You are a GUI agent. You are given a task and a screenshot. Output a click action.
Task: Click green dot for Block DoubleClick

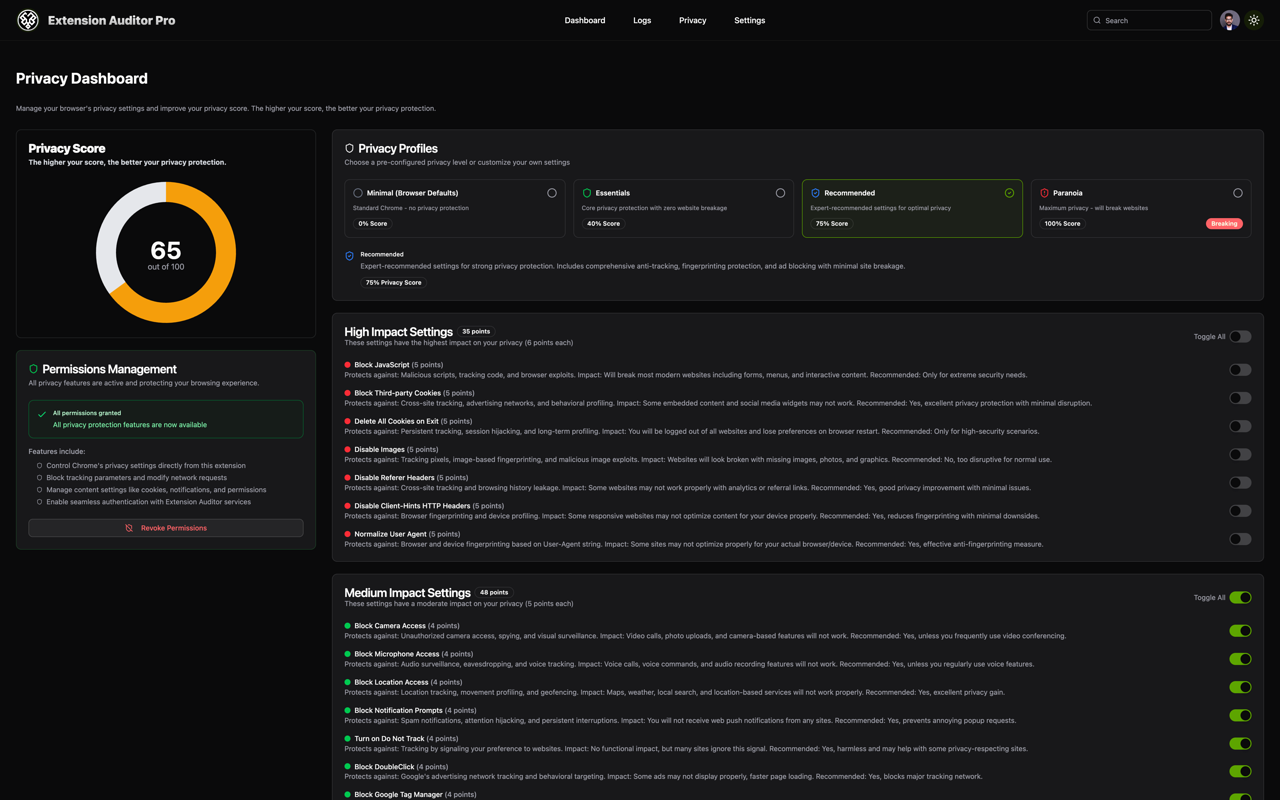[x=348, y=767]
